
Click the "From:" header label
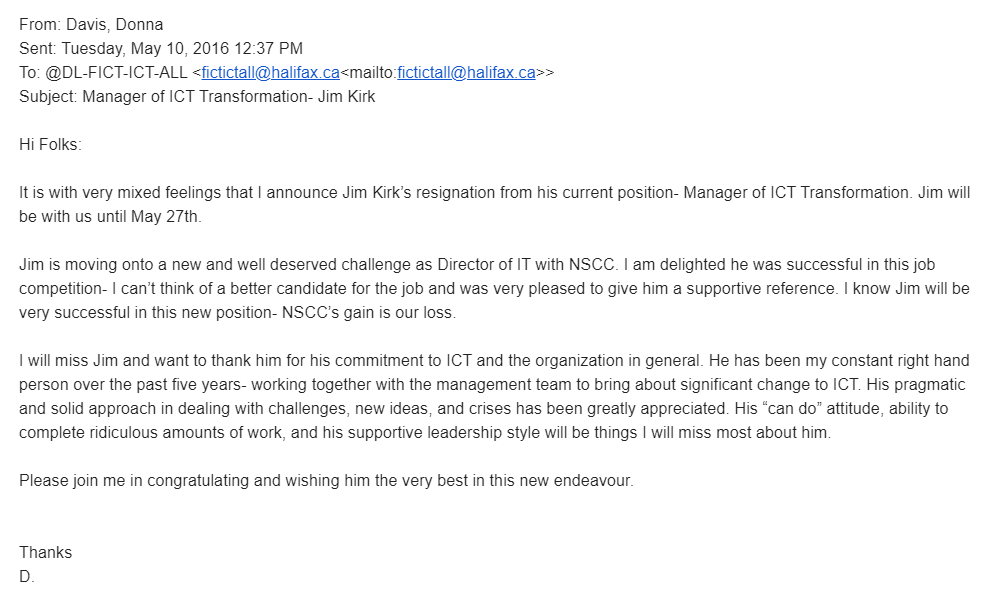pos(39,24)
